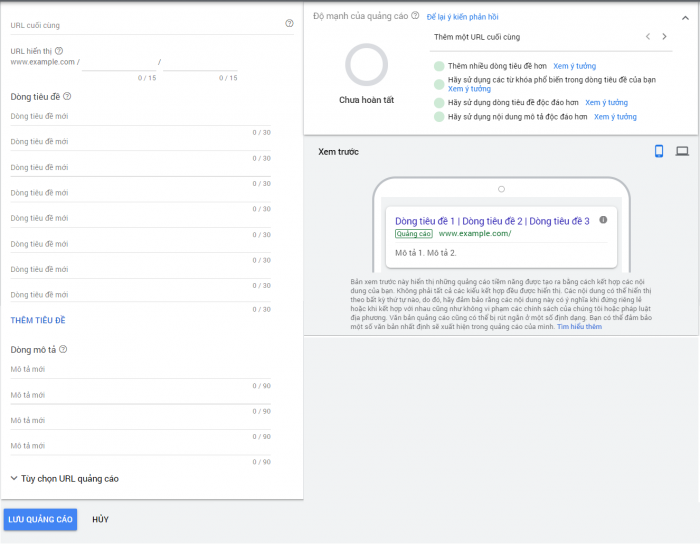Click the URL cuối cùng input field
The height and width of the screenshot is (544, 700).
pos(152,25)
